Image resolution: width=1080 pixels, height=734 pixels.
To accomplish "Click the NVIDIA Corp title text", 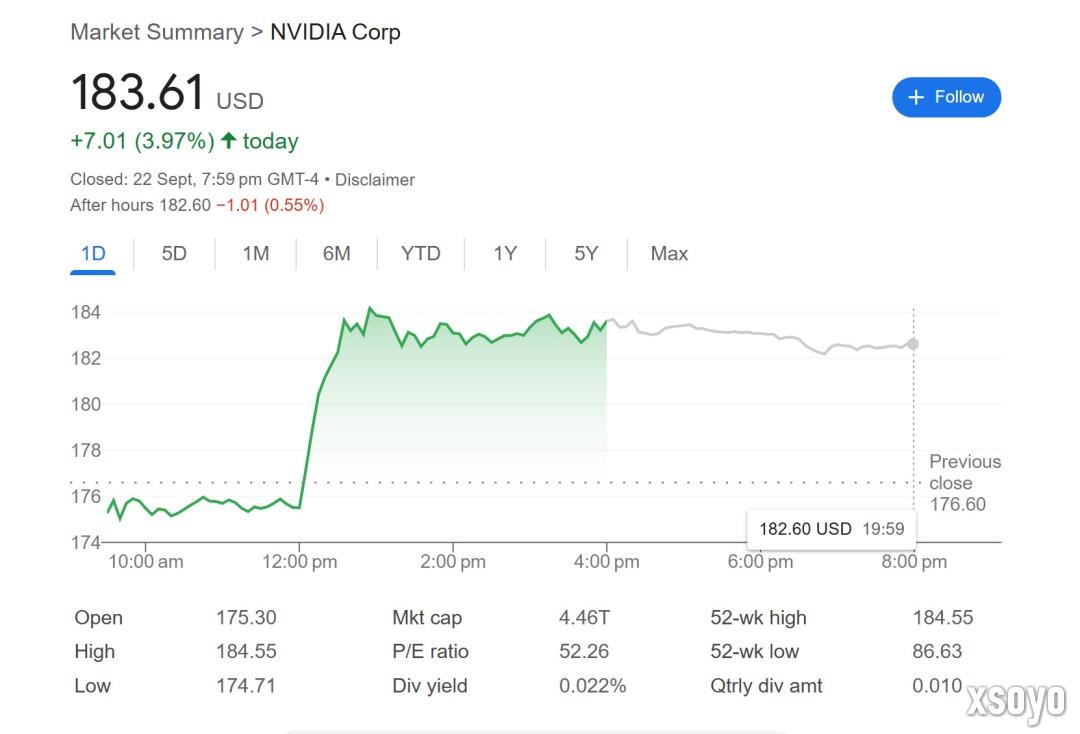I will (x=336, y=32).
